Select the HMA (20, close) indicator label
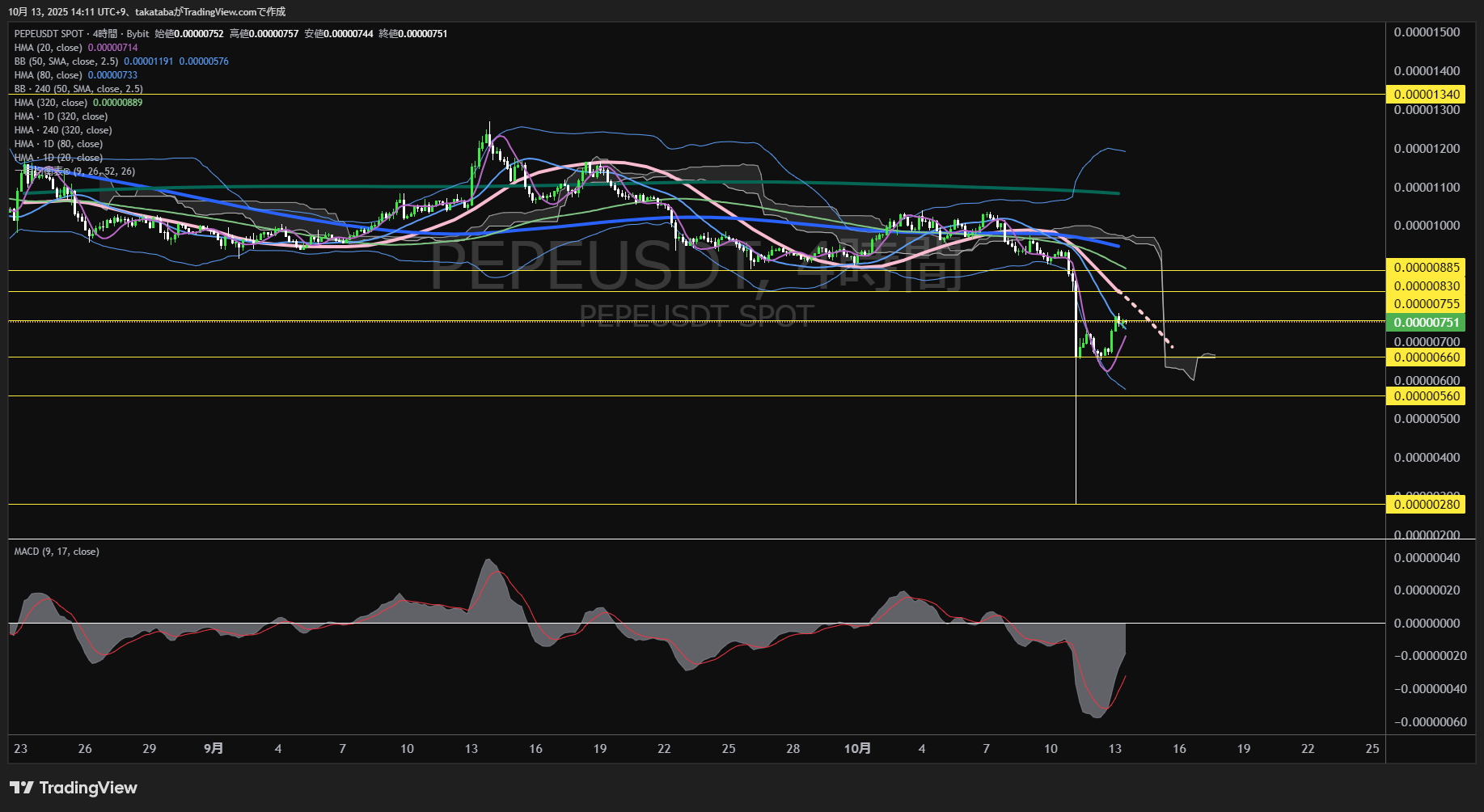The width and height of the screenshot is (1484, 812). coord(49,48)
